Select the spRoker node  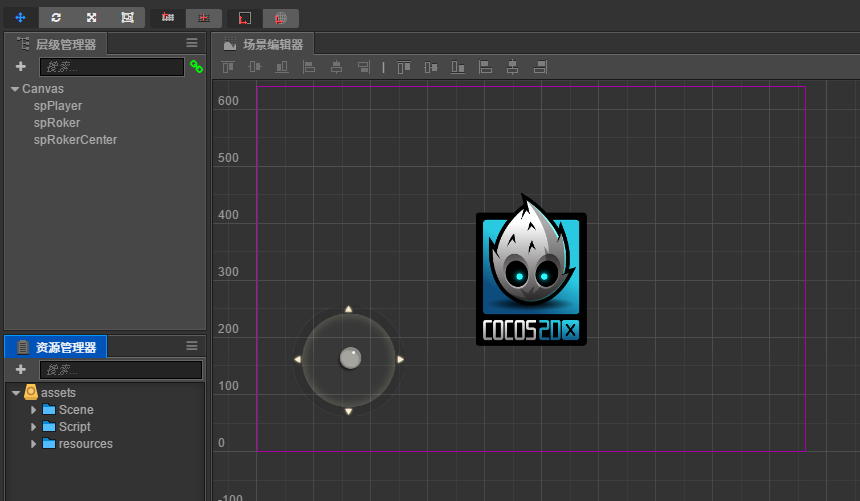(56, 123)
